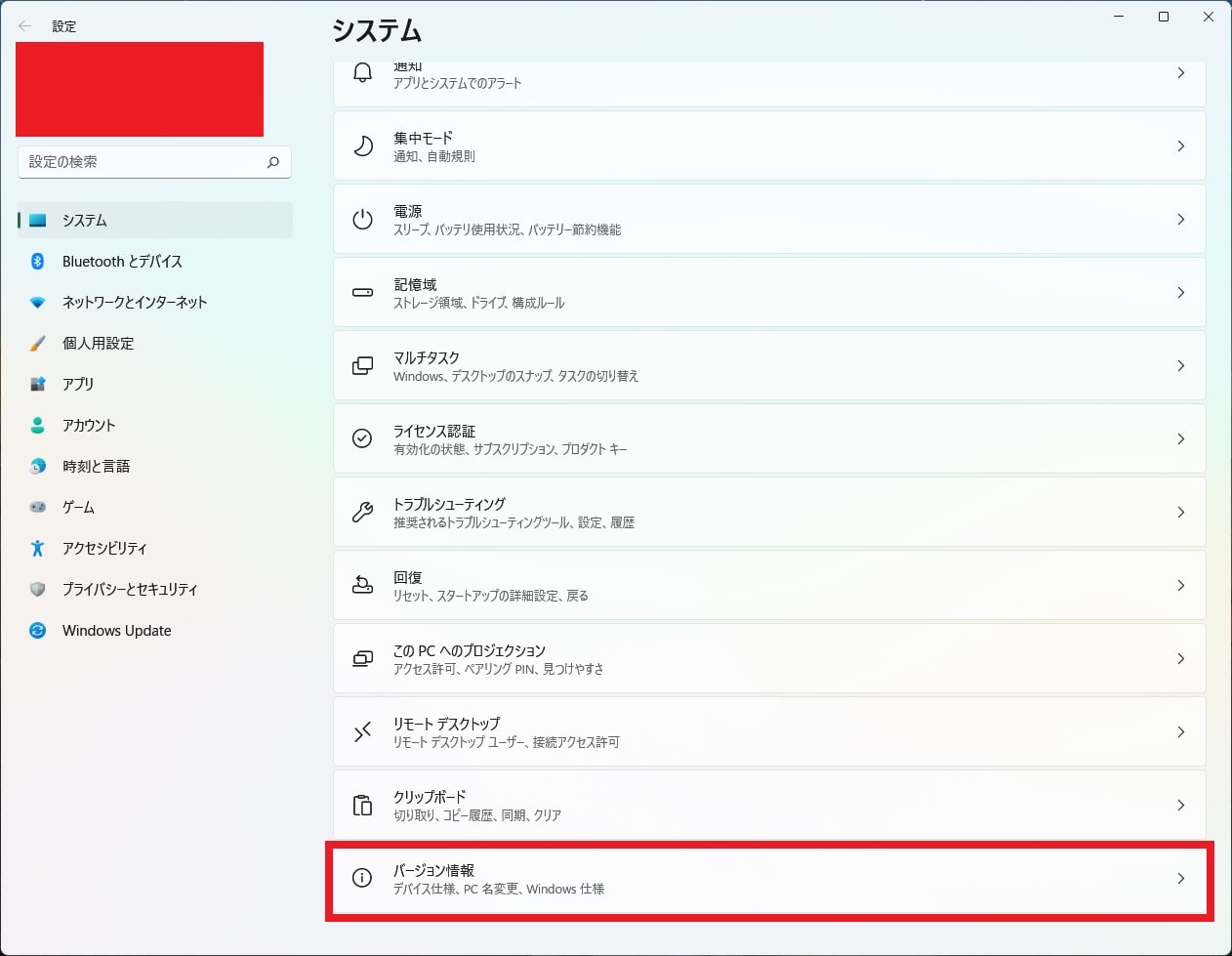This screenshot has height=956, width=1232.
Task: Select Bluetooth とデバイス in the sidebar
Action: click(x=155, y=261)
